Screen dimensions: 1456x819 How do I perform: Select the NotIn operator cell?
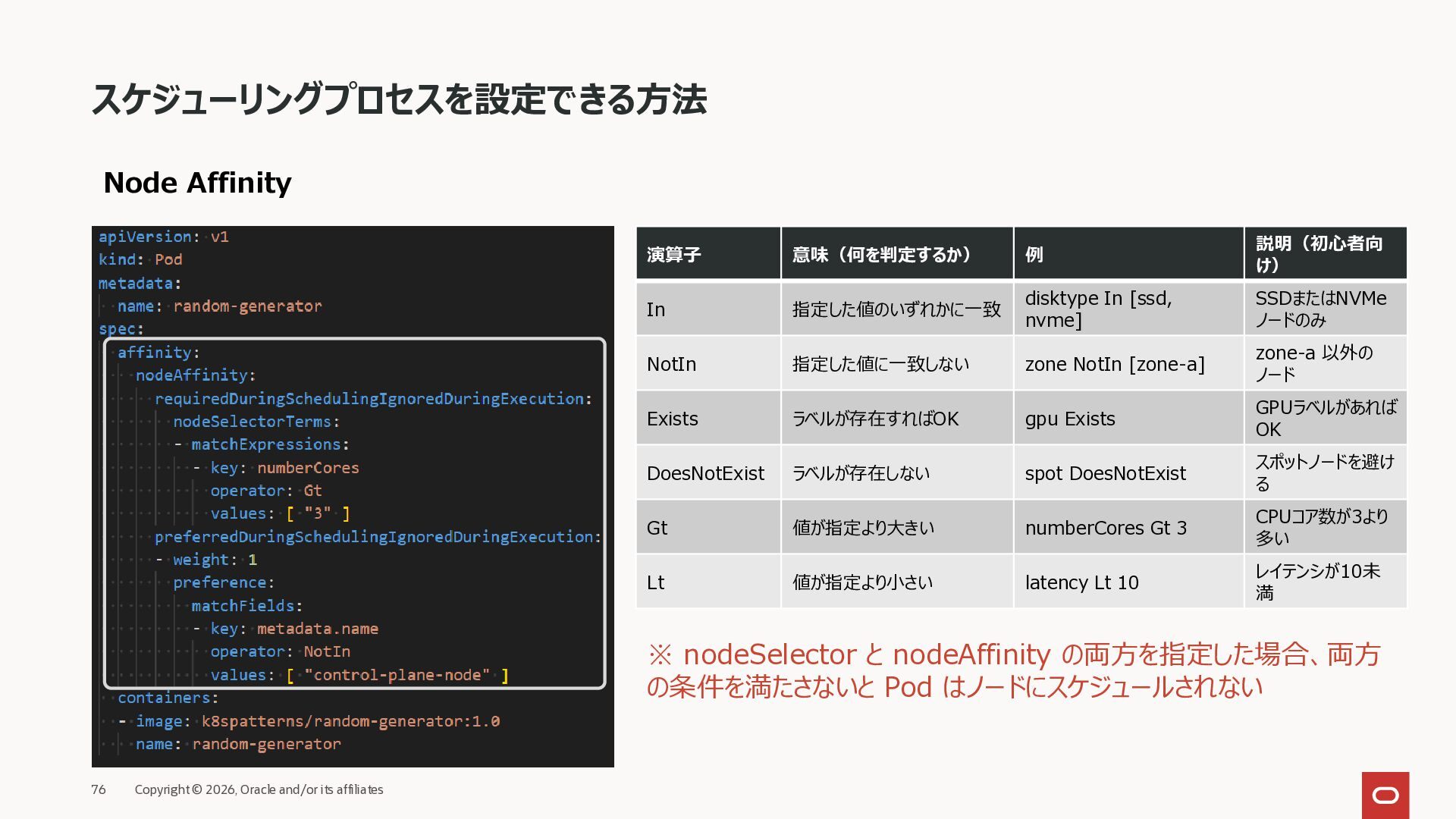pos(672,364)
